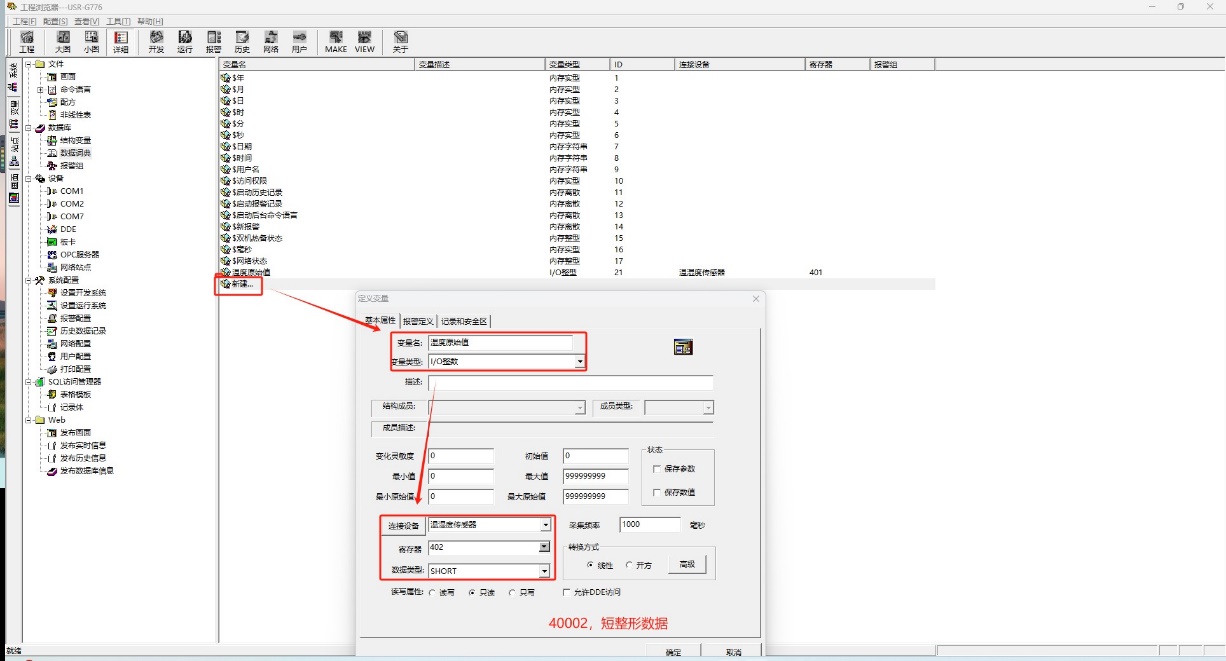Click the 用户 user toolbar icon

299,41
